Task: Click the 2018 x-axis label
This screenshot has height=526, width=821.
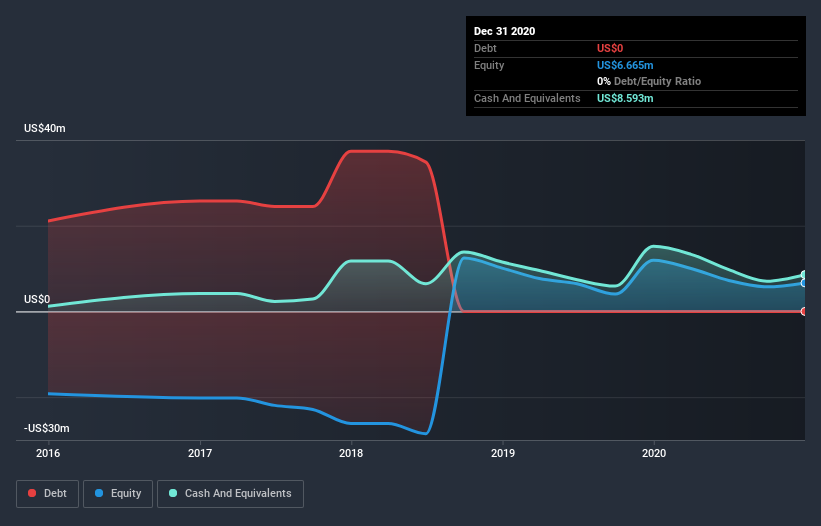Action: (x=351, y=453)
